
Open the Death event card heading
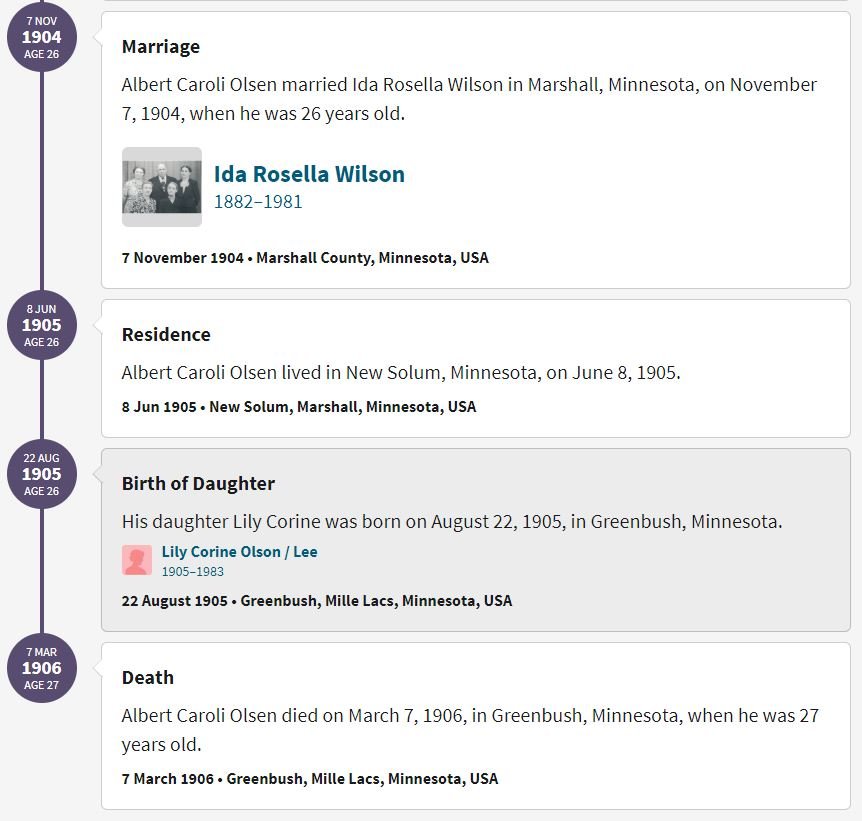pos(147,677)
